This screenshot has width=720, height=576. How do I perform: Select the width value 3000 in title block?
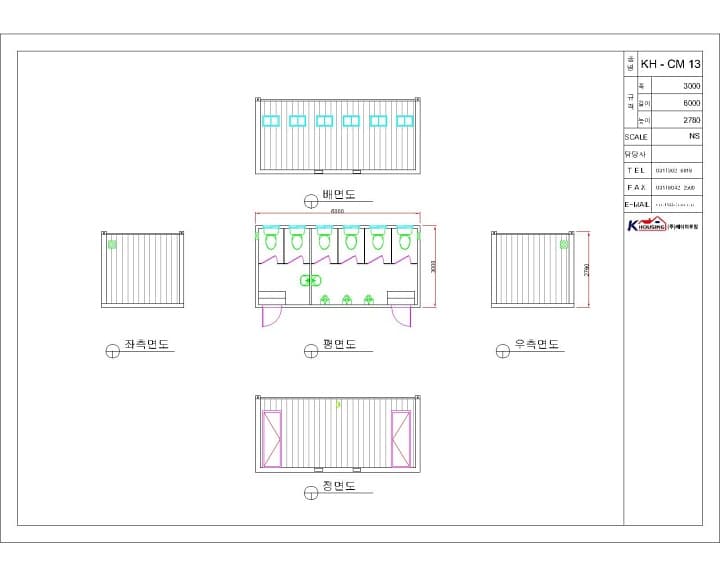[692, 86]
